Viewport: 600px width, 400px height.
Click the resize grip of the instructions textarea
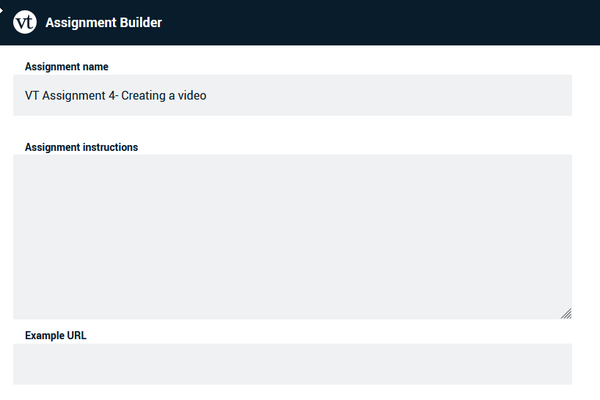coord(566,313)
